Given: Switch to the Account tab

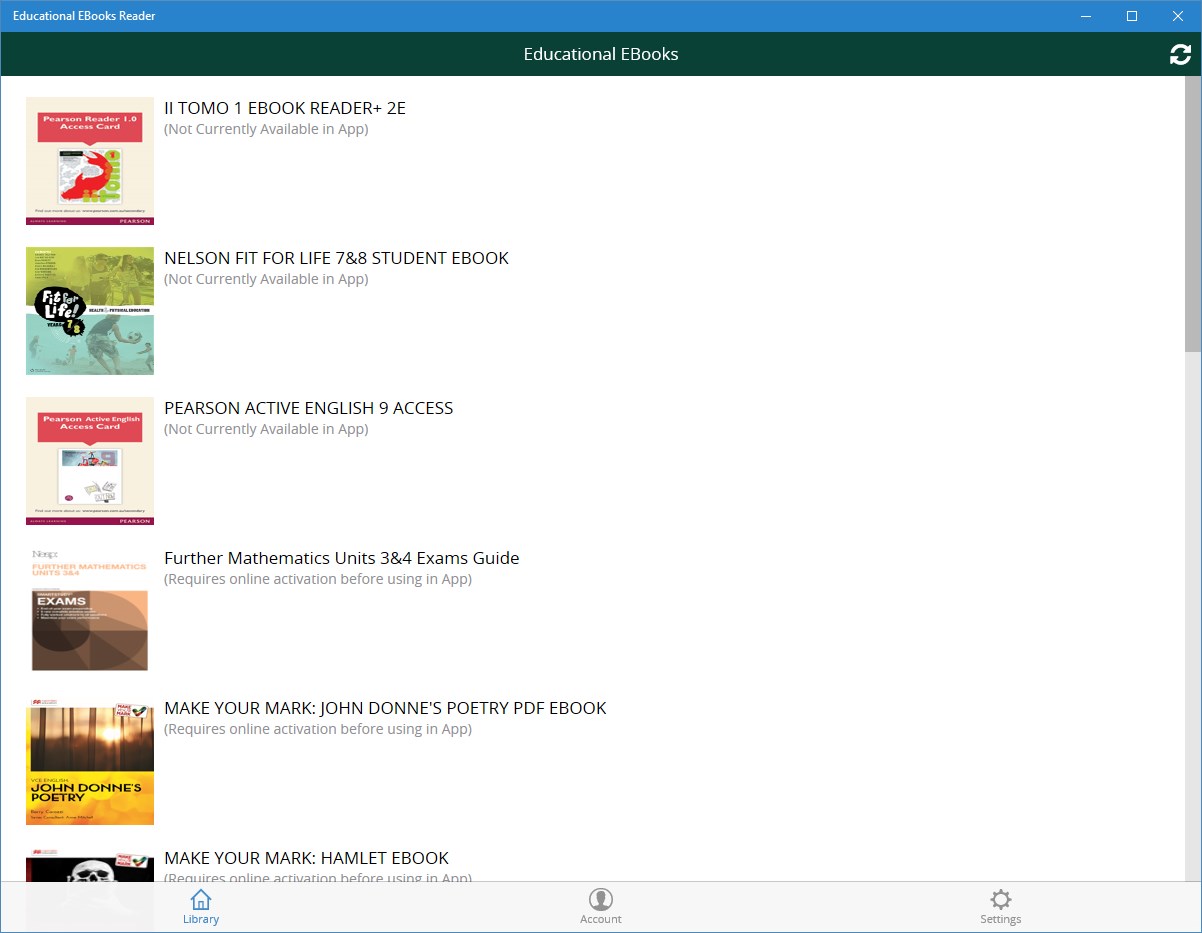Looking at the screenshot, I should coord(601,907).
